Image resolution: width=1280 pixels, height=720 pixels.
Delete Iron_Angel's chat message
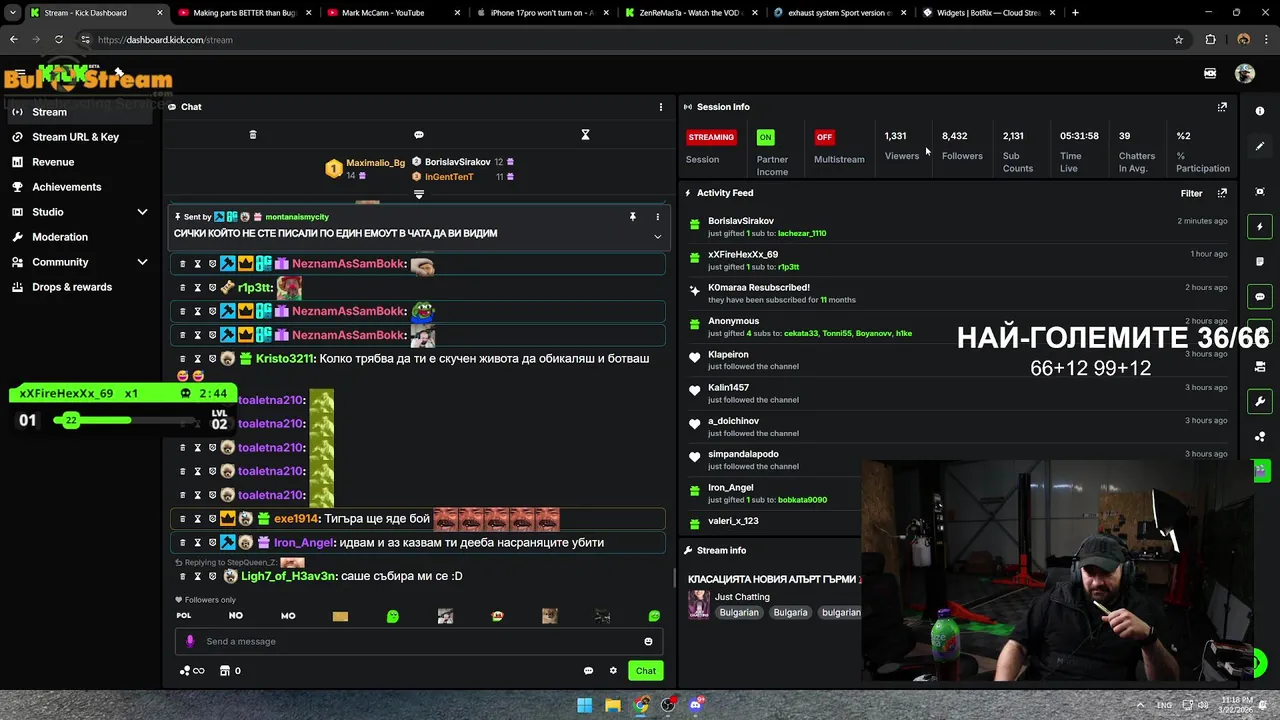[182, 543]
